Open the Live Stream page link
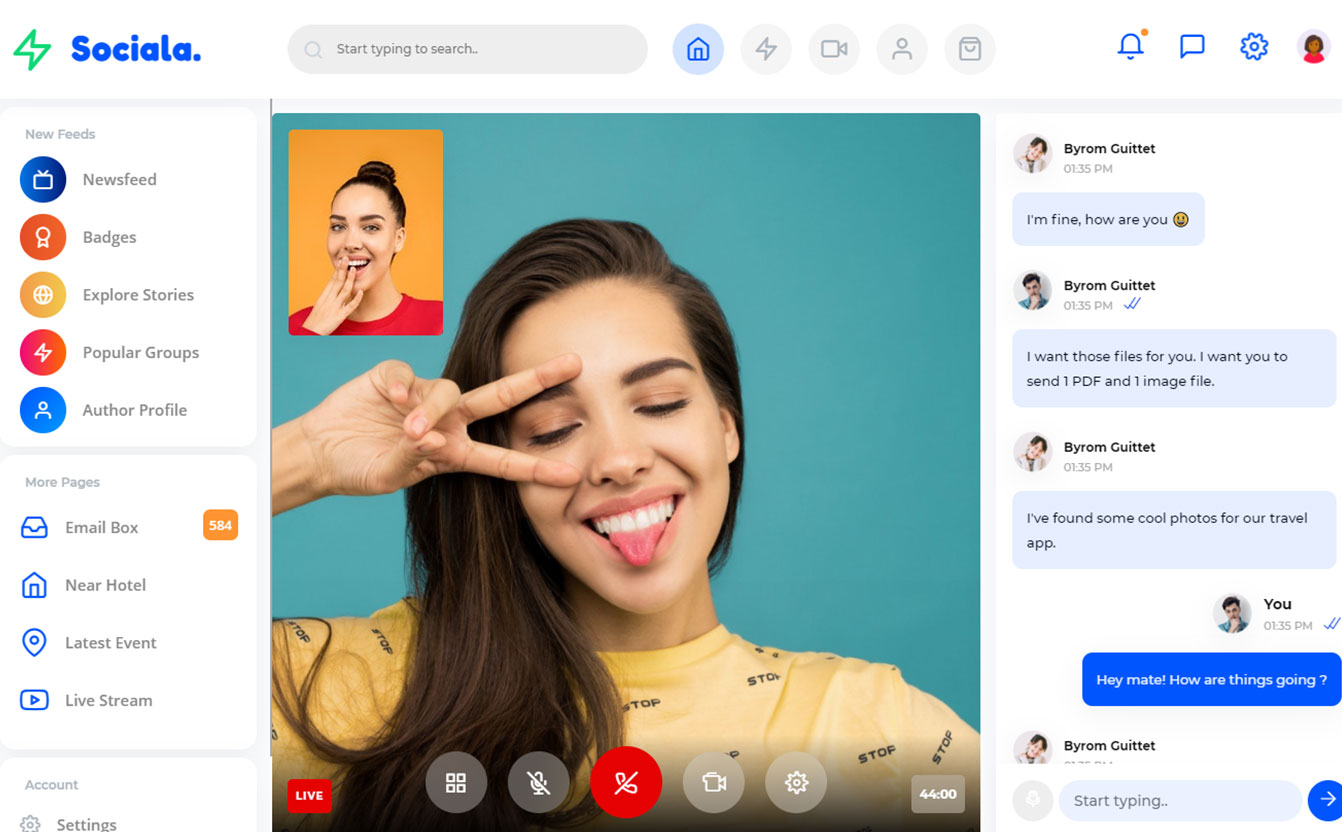 tap(108, 700)
